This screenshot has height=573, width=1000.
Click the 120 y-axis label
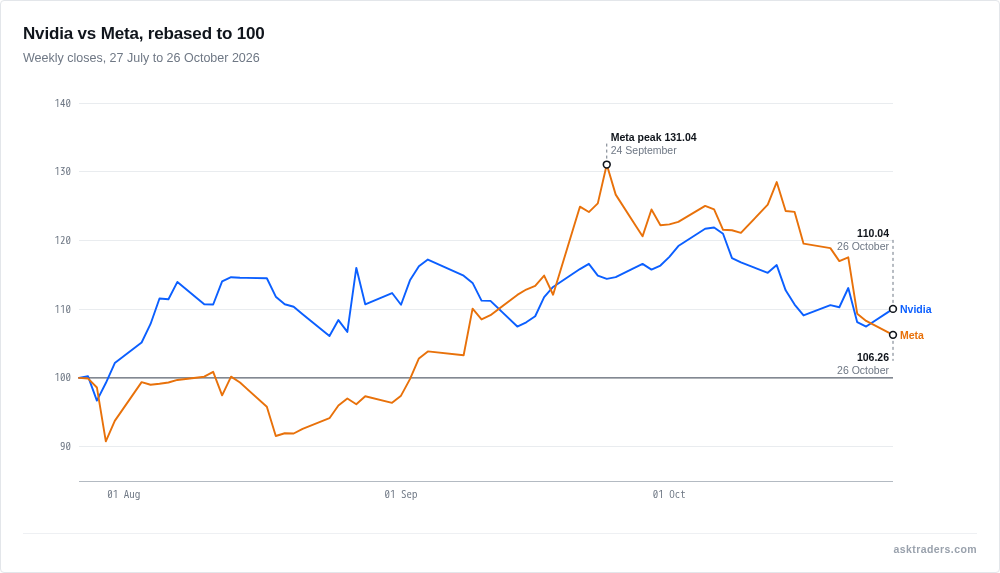[x=62, y=241]
